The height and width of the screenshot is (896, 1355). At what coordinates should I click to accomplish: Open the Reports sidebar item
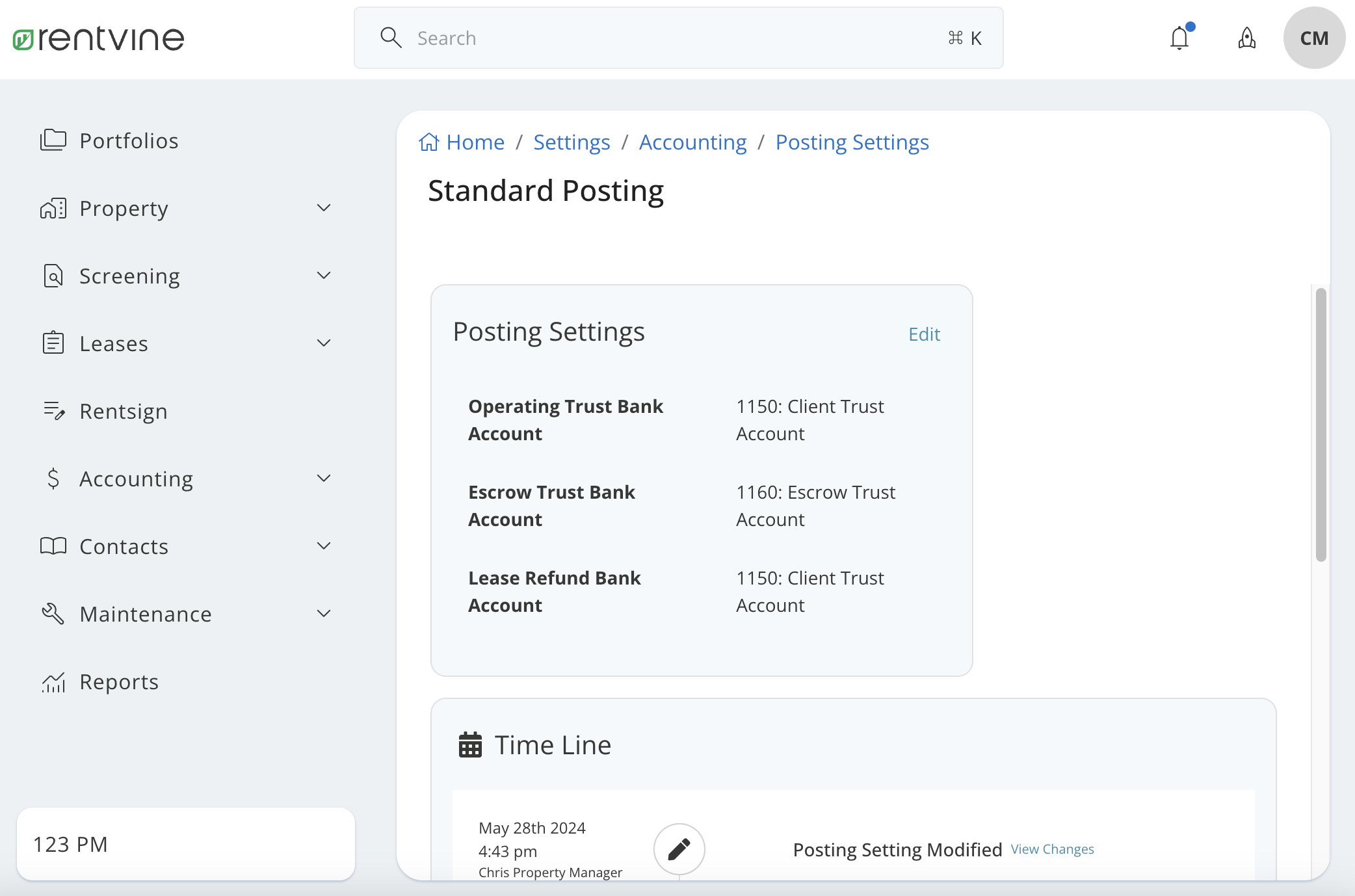[119, 681]
